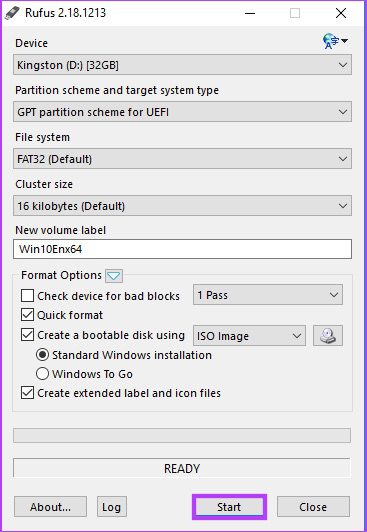Toggle Create a bootable disk using checkbox

(27, 335)
